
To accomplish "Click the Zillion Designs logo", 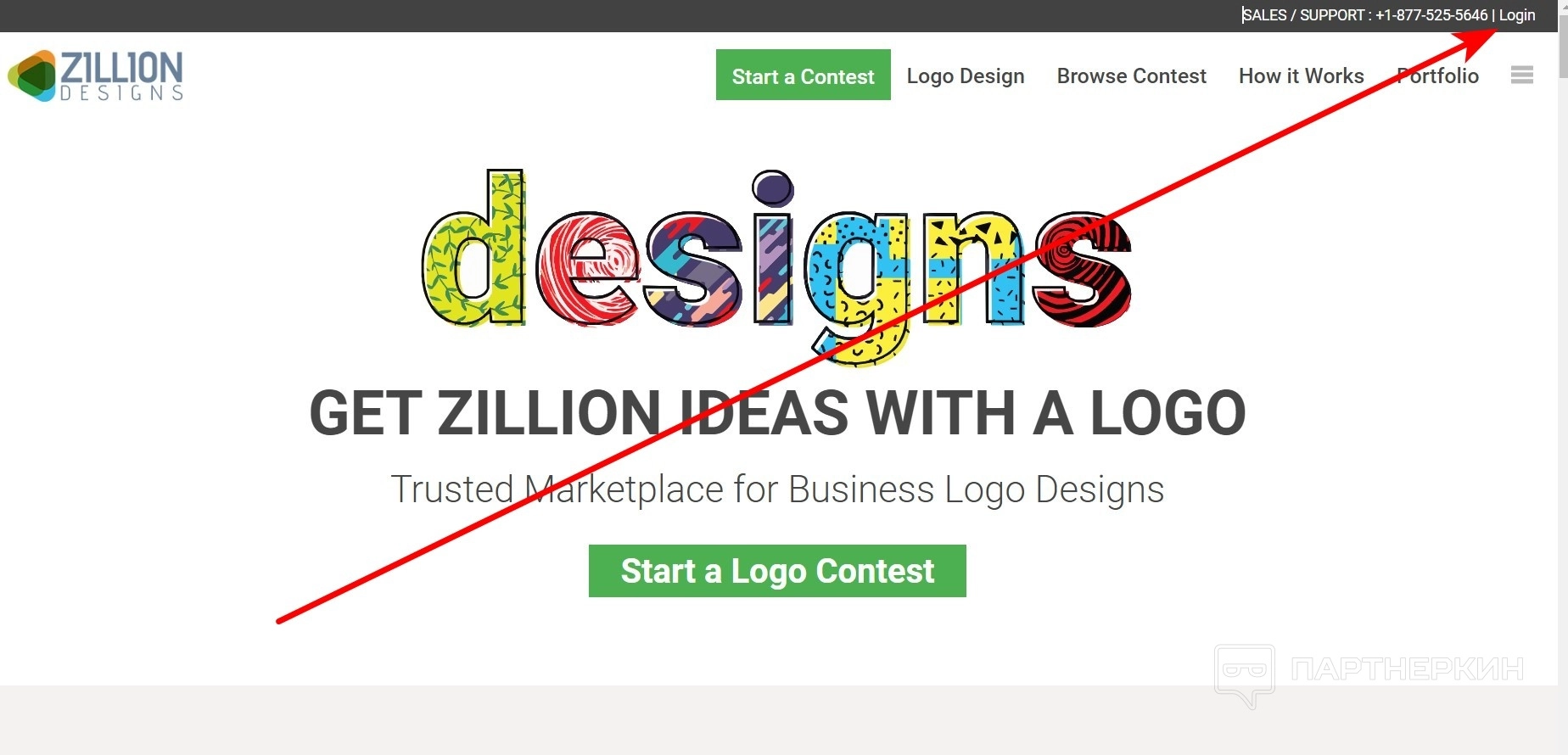I will [x=96, y=75].
